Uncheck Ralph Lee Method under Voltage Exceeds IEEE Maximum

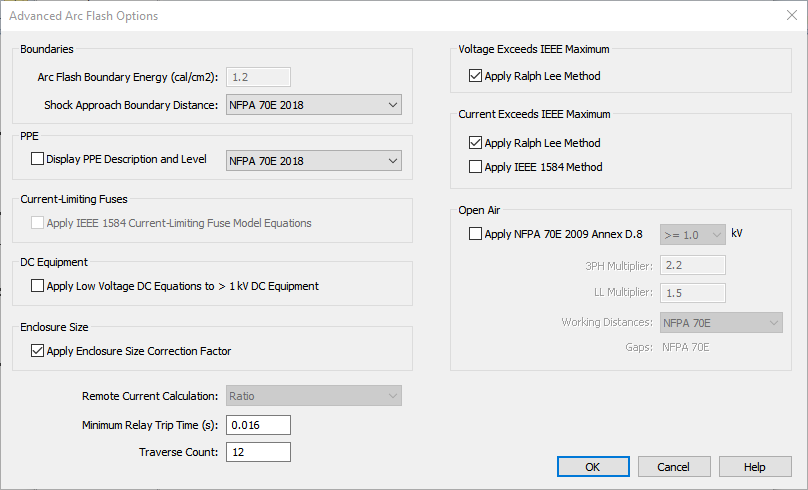pyautogui.click(x=476, y=76)
